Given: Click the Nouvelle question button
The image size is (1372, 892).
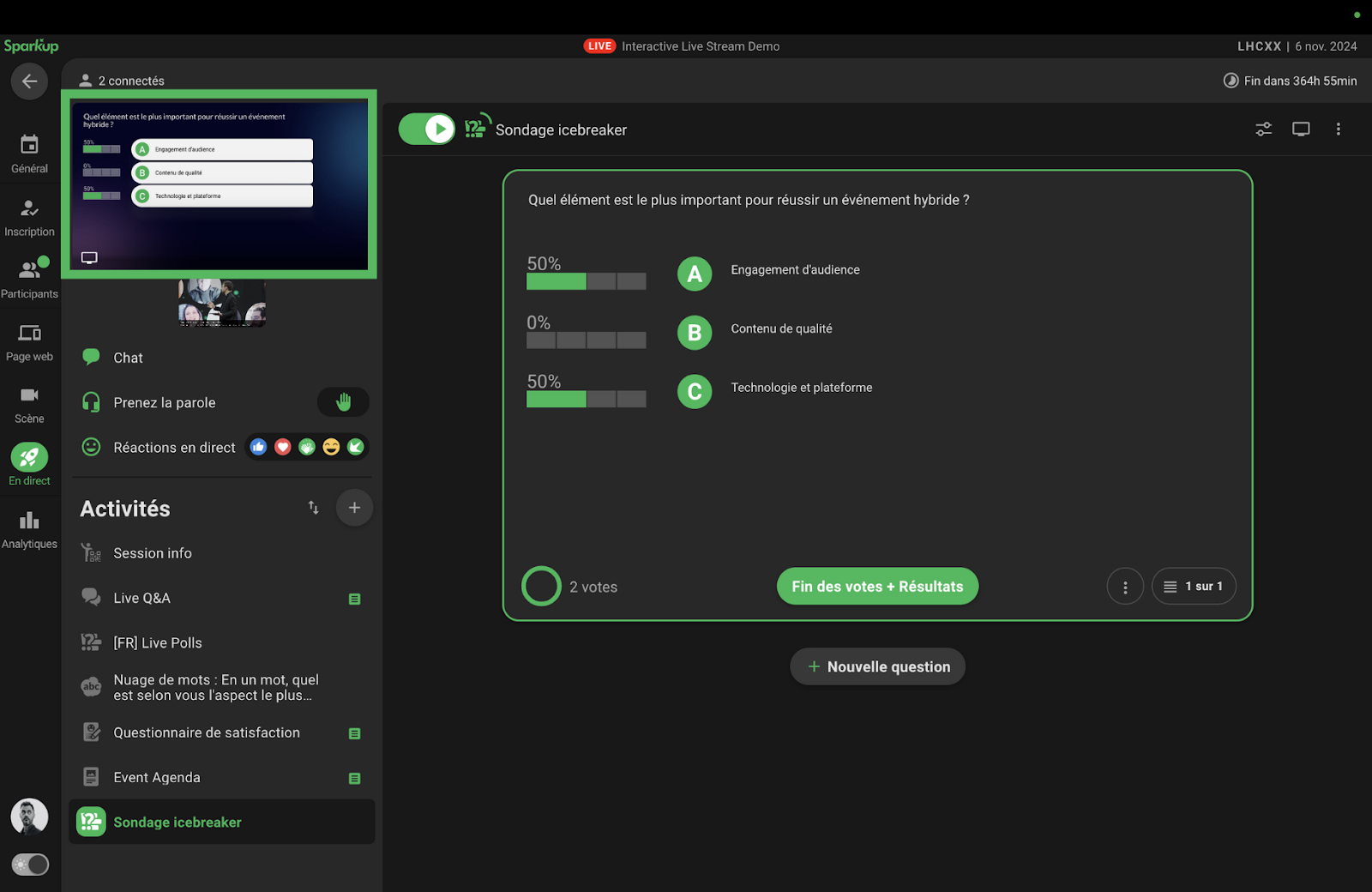Looking at the screenshot, I should pyautogui.click(x=877, y=666).
